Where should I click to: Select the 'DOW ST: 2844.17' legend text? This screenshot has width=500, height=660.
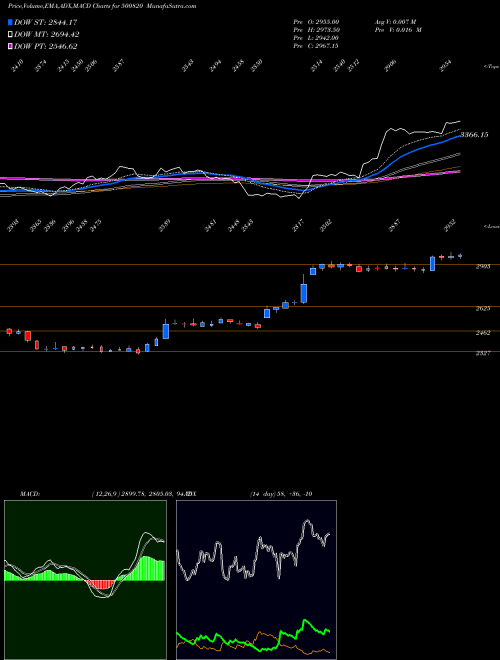point(45,22)
